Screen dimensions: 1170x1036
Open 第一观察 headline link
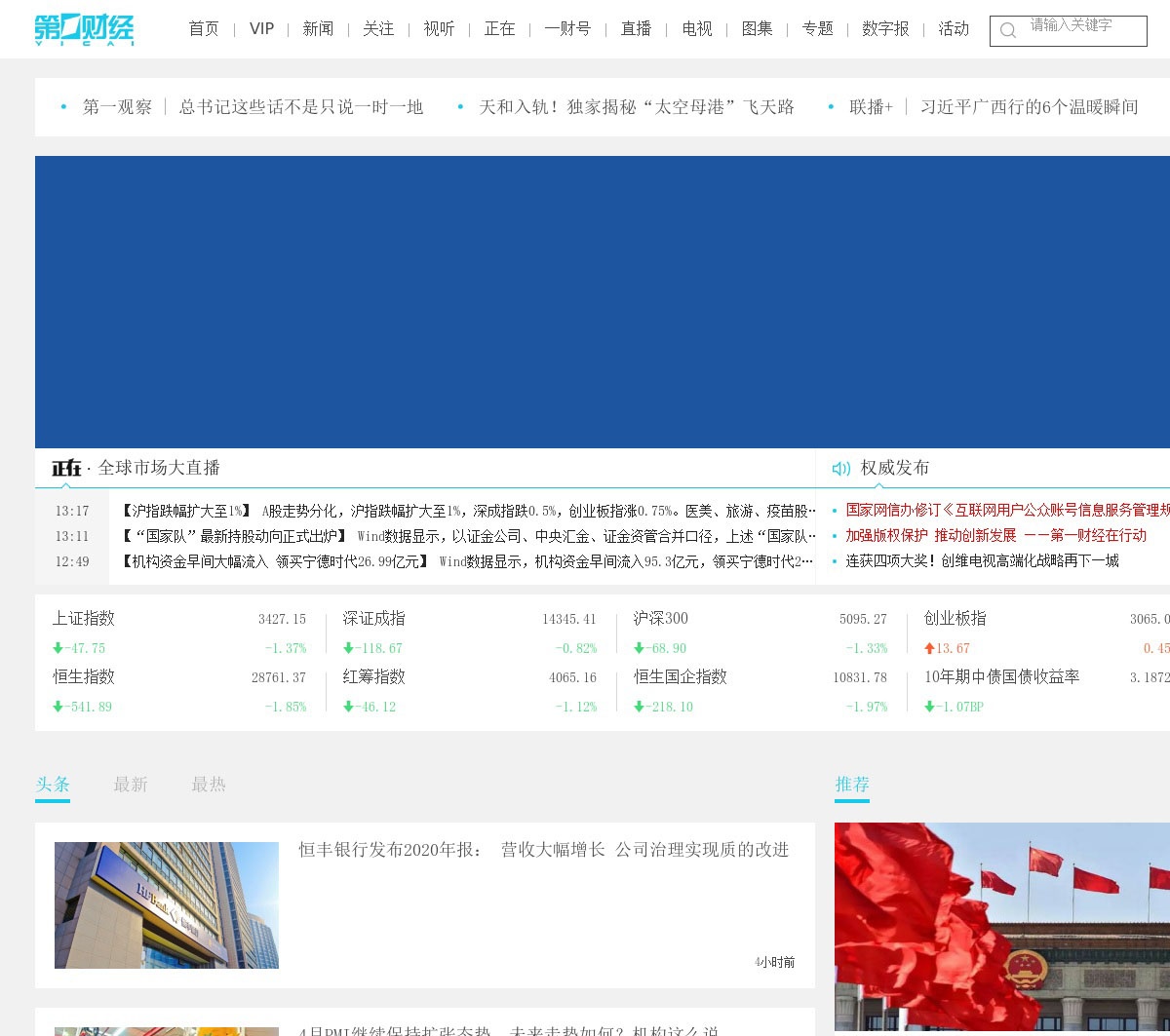117,107
